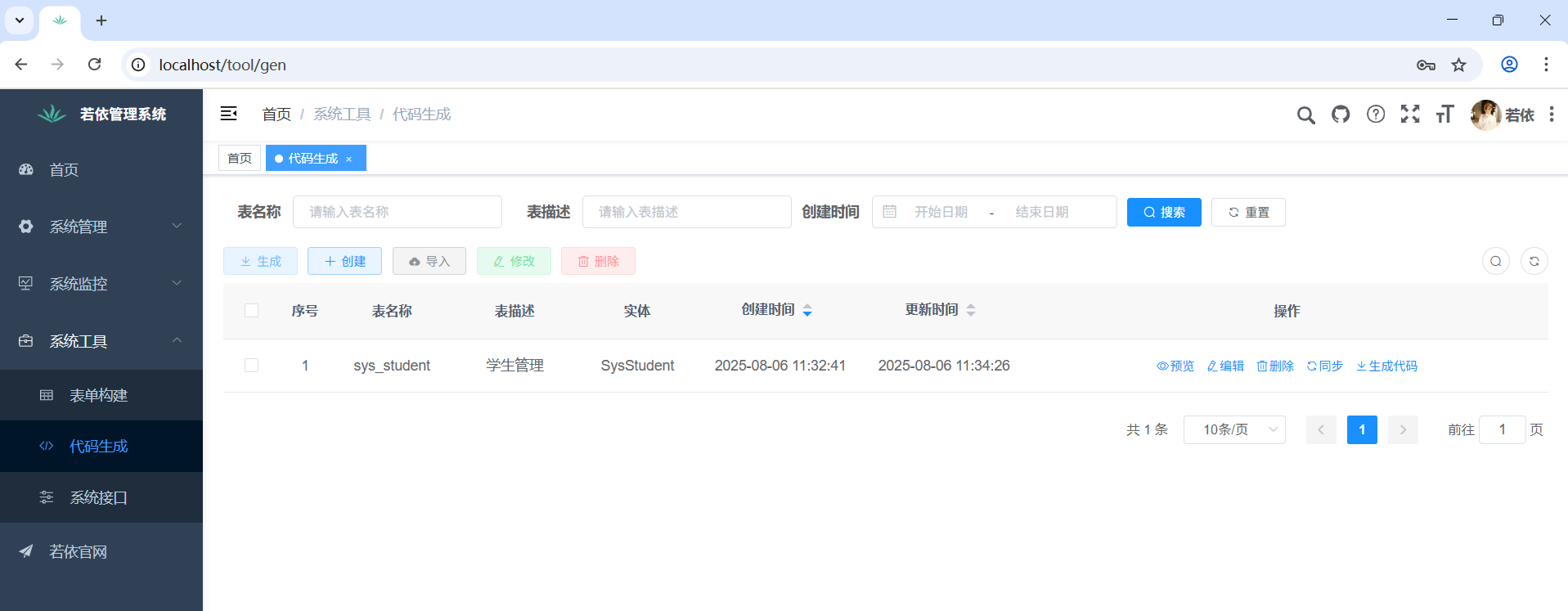
Task: Click the 若依管理系统 logo
Action: (101, 114)
